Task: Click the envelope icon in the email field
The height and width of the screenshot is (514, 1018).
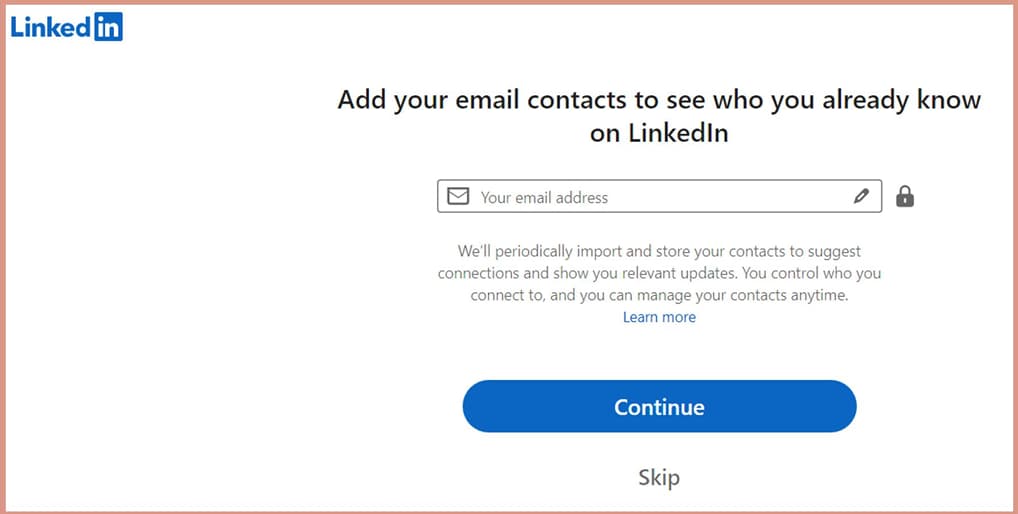Action: pyautogui.click(x=458, y=196)
